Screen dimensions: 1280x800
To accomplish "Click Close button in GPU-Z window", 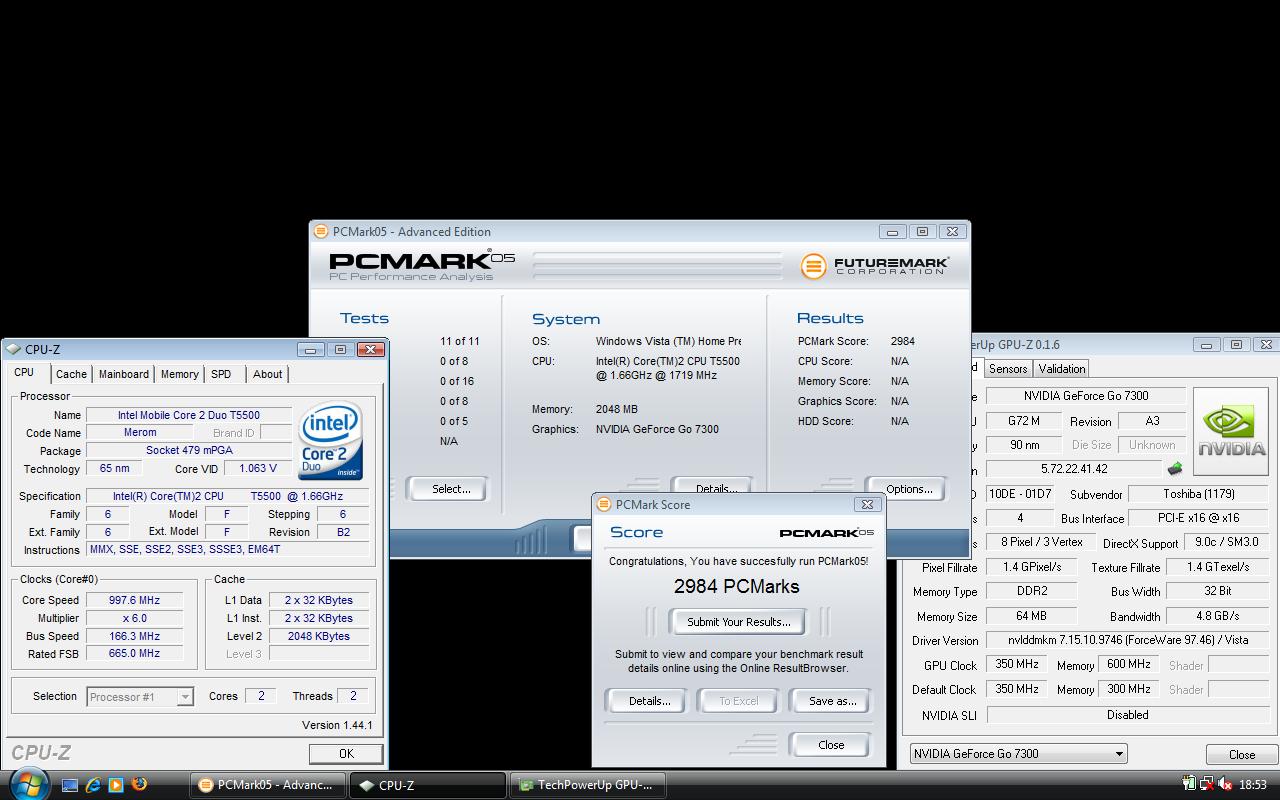I will (1242, 755).
